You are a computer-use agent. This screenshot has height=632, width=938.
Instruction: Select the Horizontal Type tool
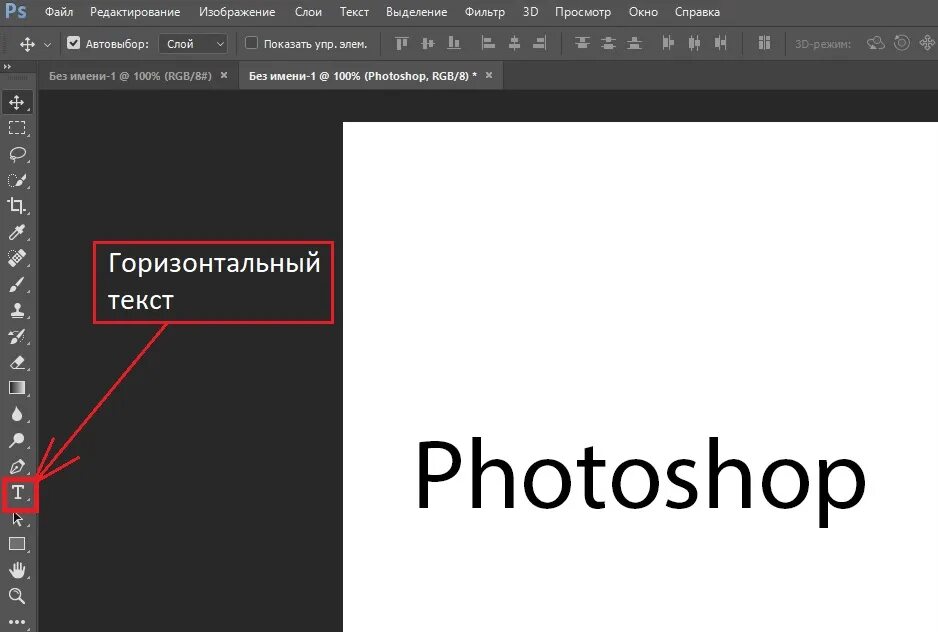pyautogui.click(x=18, y=493)
